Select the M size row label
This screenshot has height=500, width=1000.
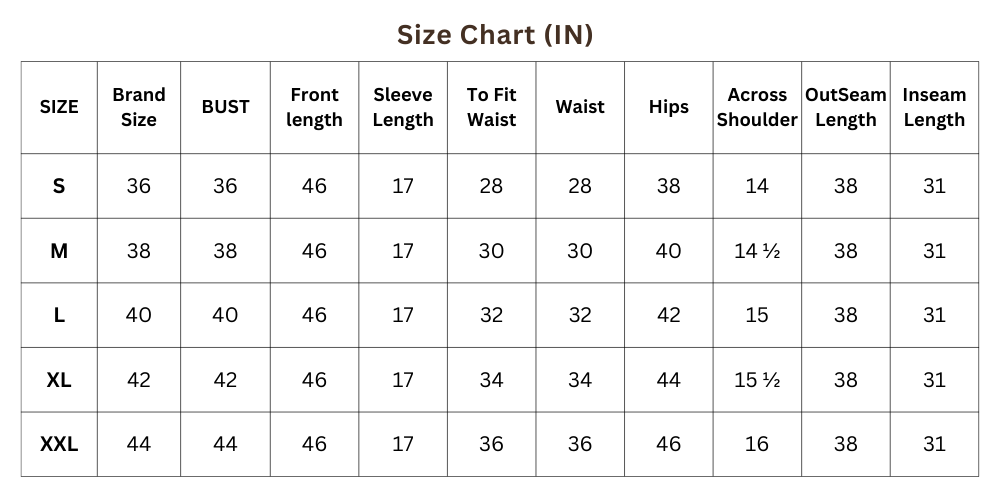coord(59,251)
